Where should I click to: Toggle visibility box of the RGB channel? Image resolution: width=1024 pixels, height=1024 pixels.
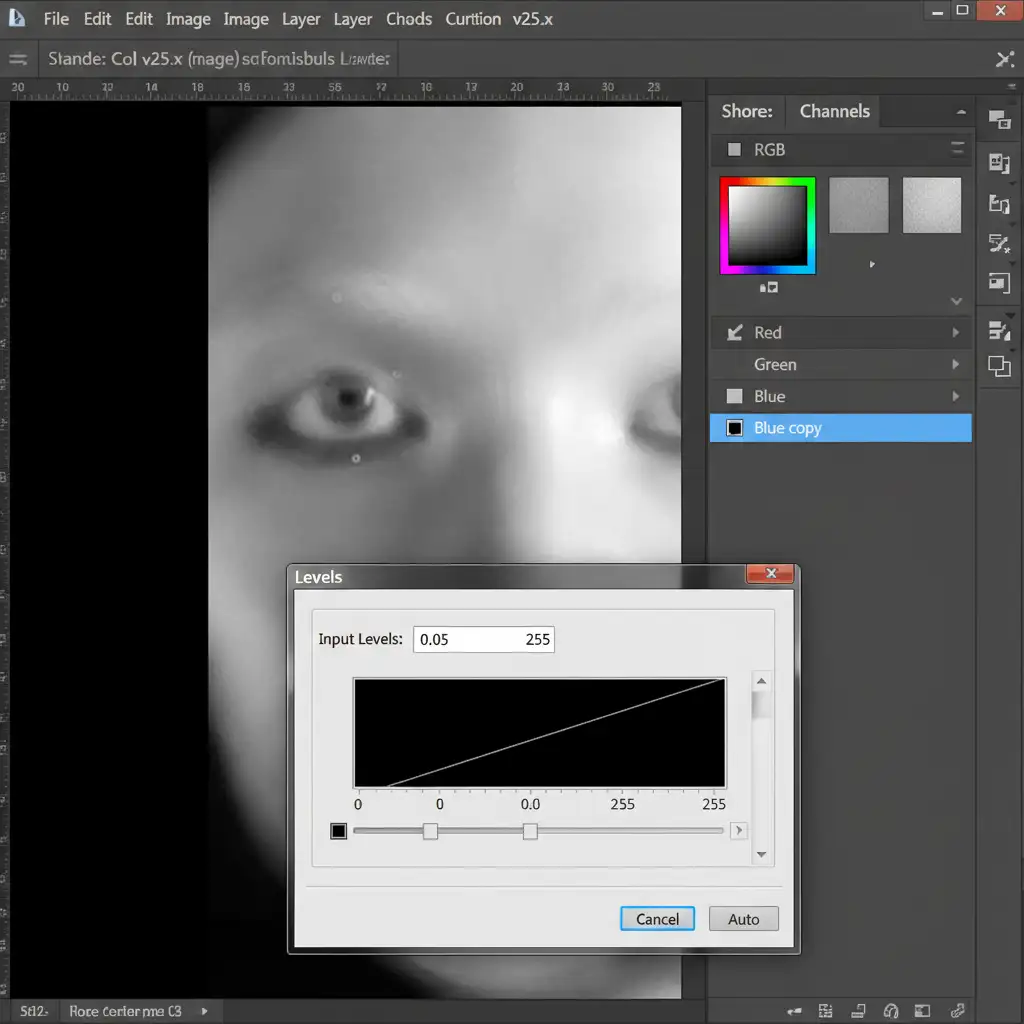[735, 150]
